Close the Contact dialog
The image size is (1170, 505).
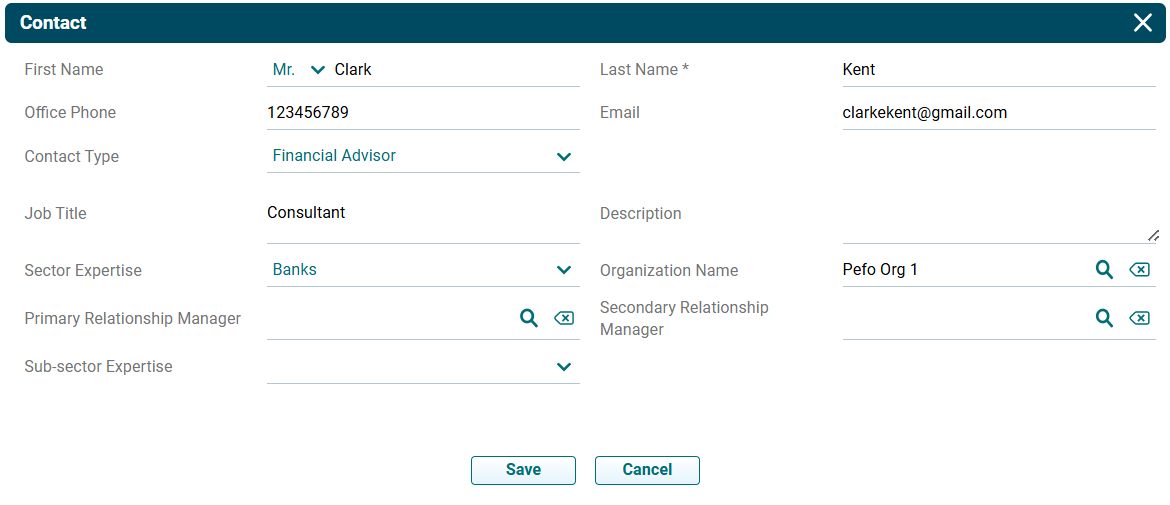(x=1142, y=23)
